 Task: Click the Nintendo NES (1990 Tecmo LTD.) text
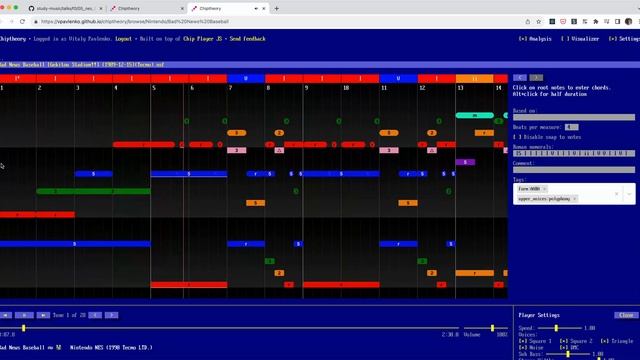click(111, 348)
